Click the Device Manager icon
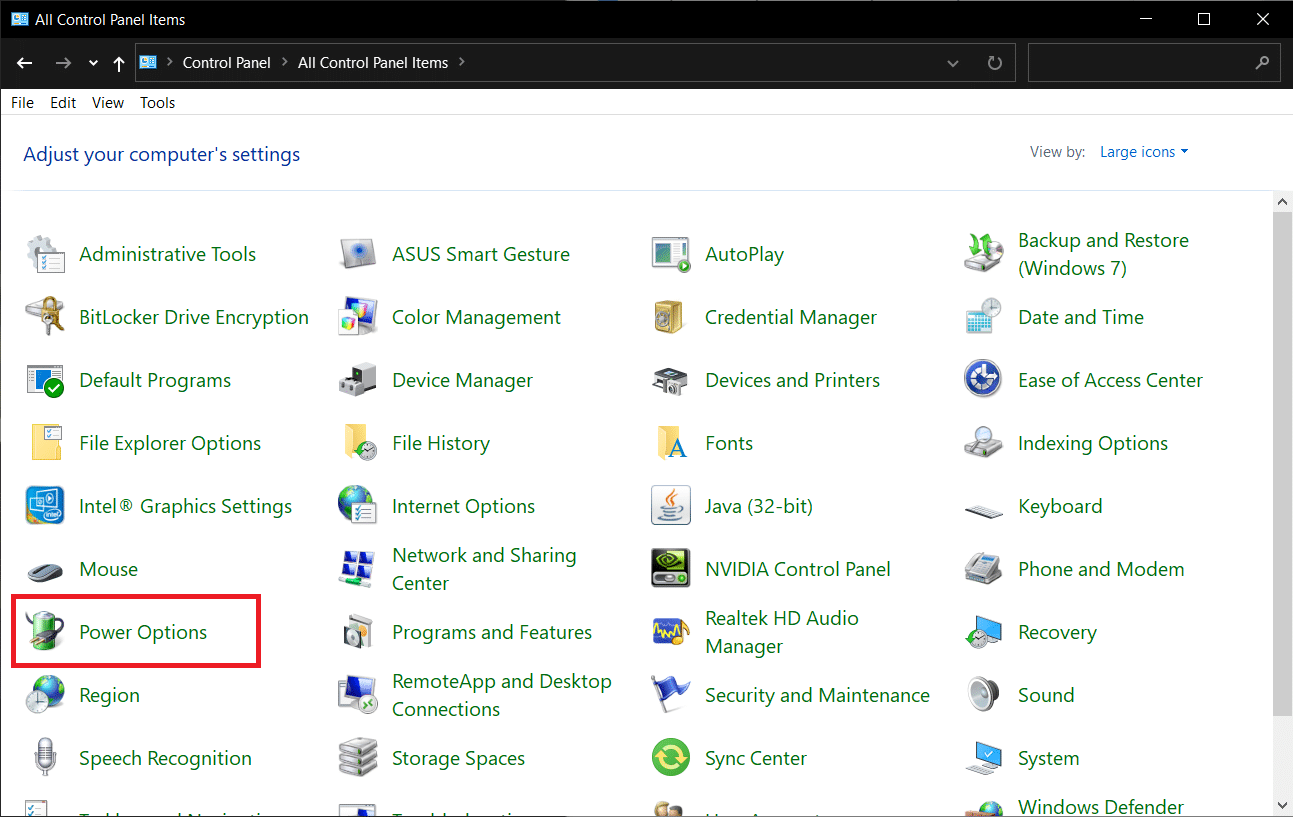Viewport: 1293px width, 817px height. pos(358,380)
